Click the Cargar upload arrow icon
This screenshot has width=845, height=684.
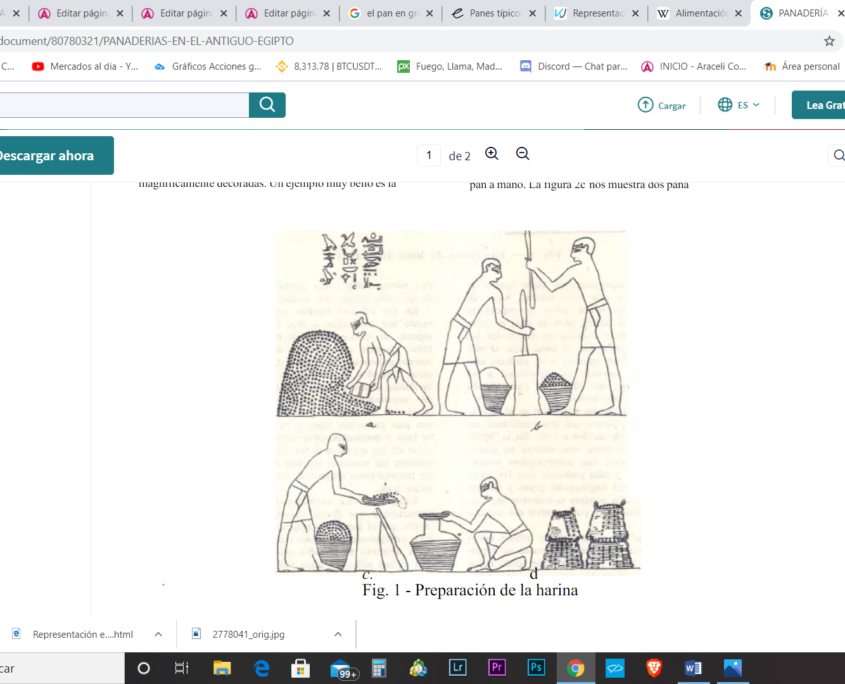click(645, 105)
